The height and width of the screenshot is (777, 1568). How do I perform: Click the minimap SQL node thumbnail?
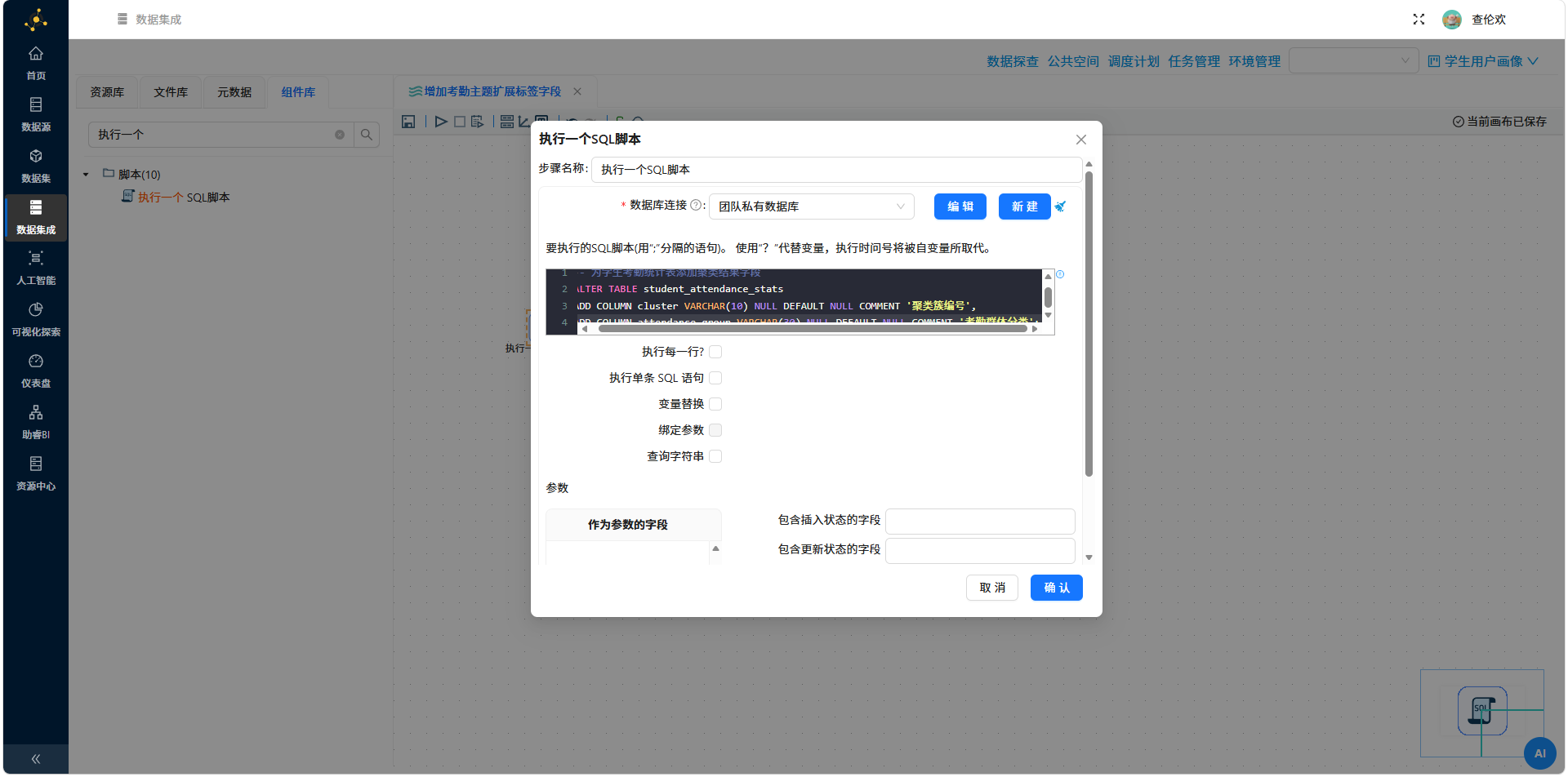1482,711
